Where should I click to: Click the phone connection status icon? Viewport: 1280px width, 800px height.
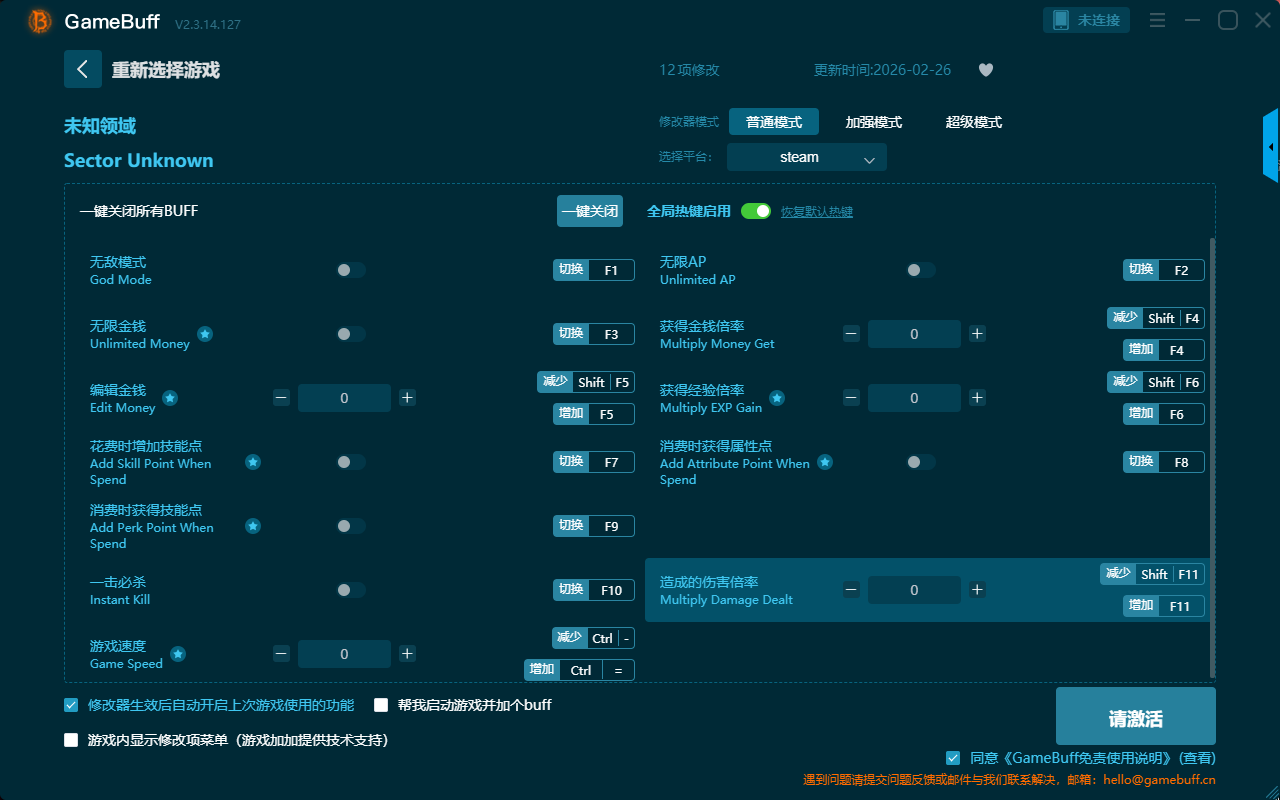(1060, 20)
